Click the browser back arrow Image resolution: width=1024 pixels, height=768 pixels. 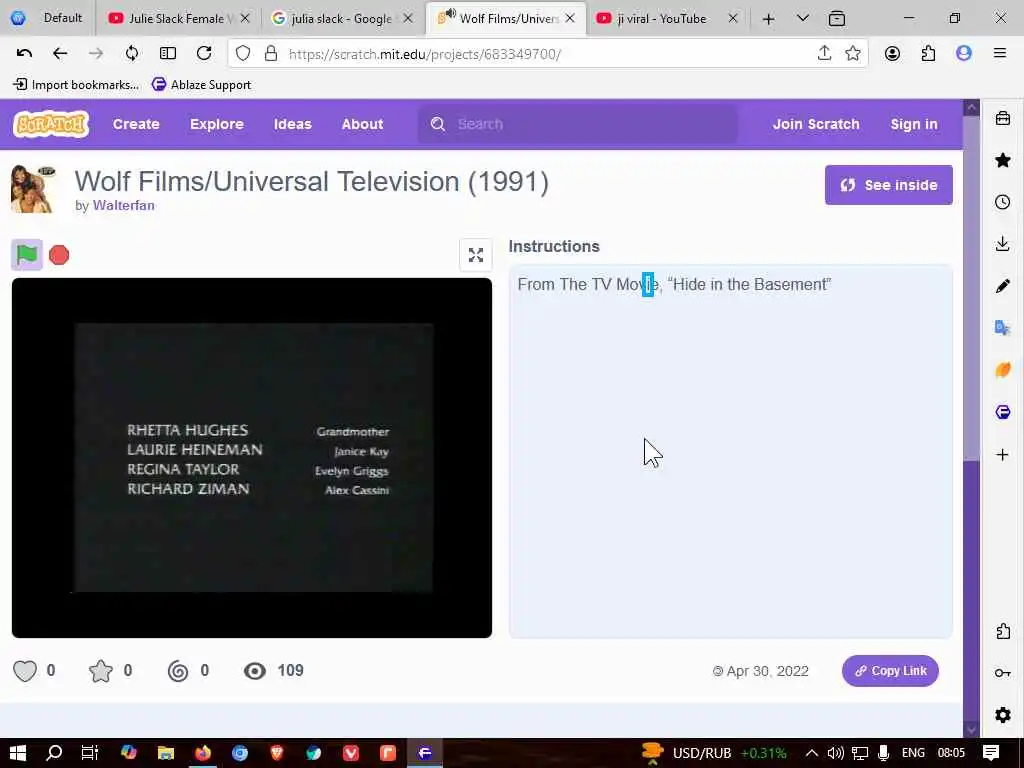pos(60,54)
